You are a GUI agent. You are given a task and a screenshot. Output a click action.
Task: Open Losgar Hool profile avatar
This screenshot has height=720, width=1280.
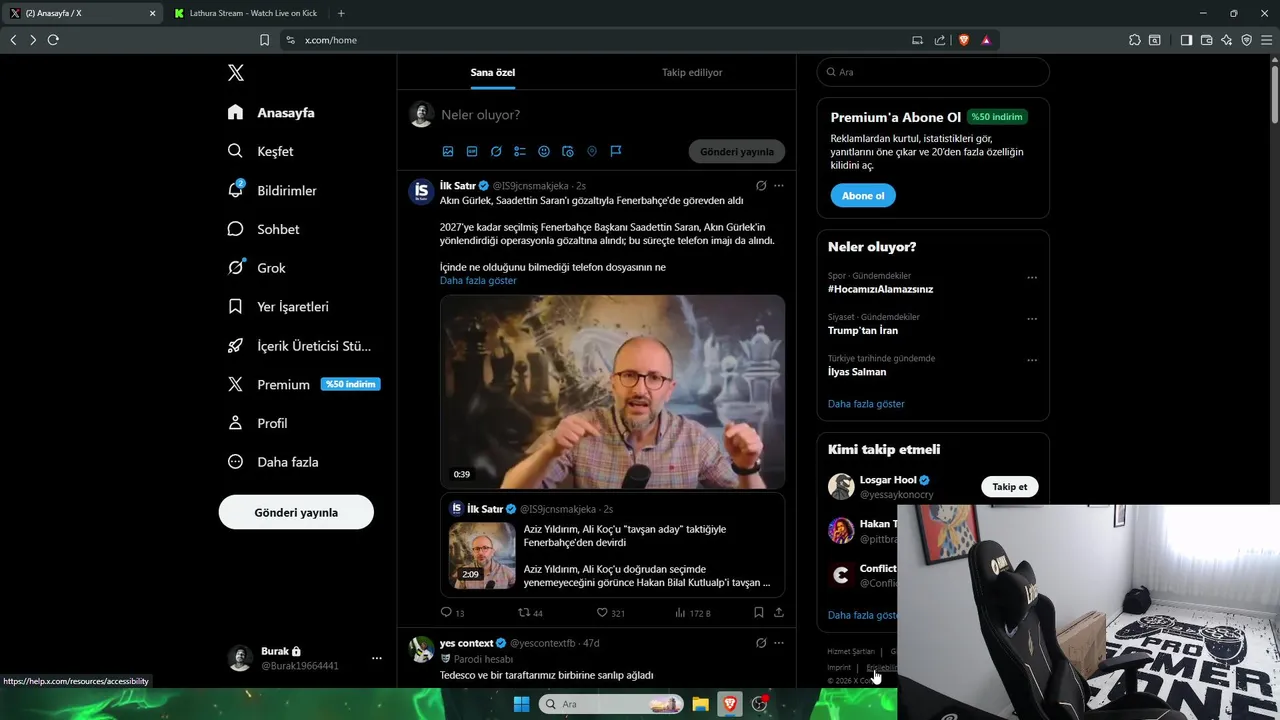coord(841,487)
